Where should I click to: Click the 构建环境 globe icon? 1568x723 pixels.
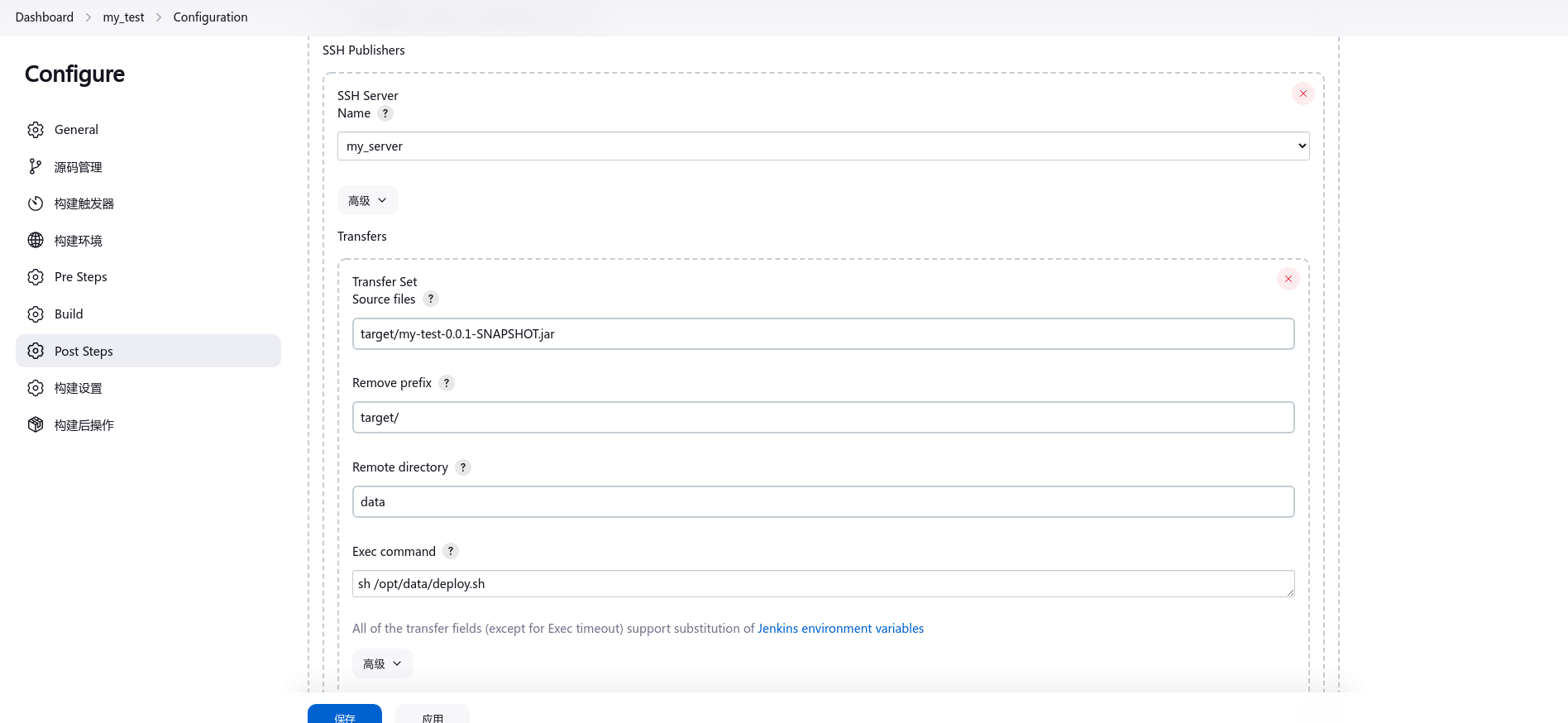click(x=36, y=241)
